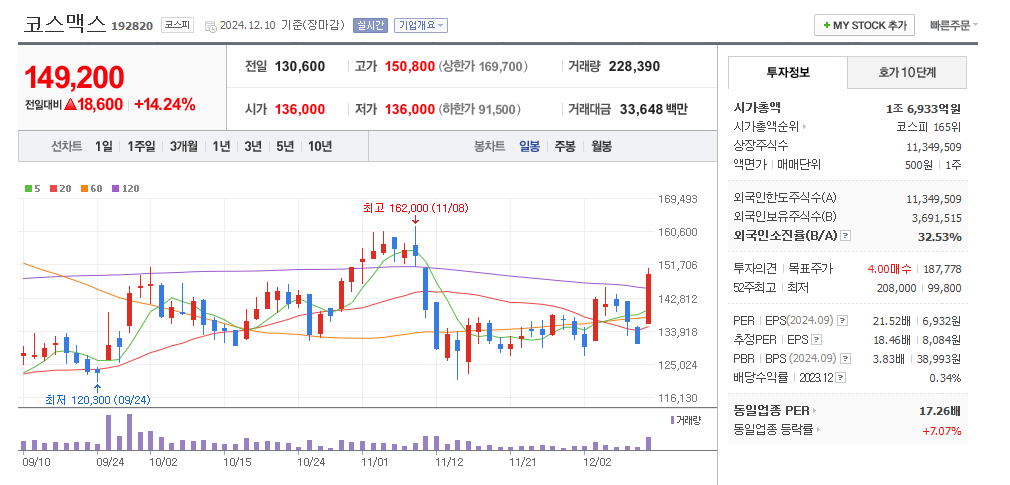Open the 기업개요 dropdown
The image size is (1010, 485).
pos(421,26)
